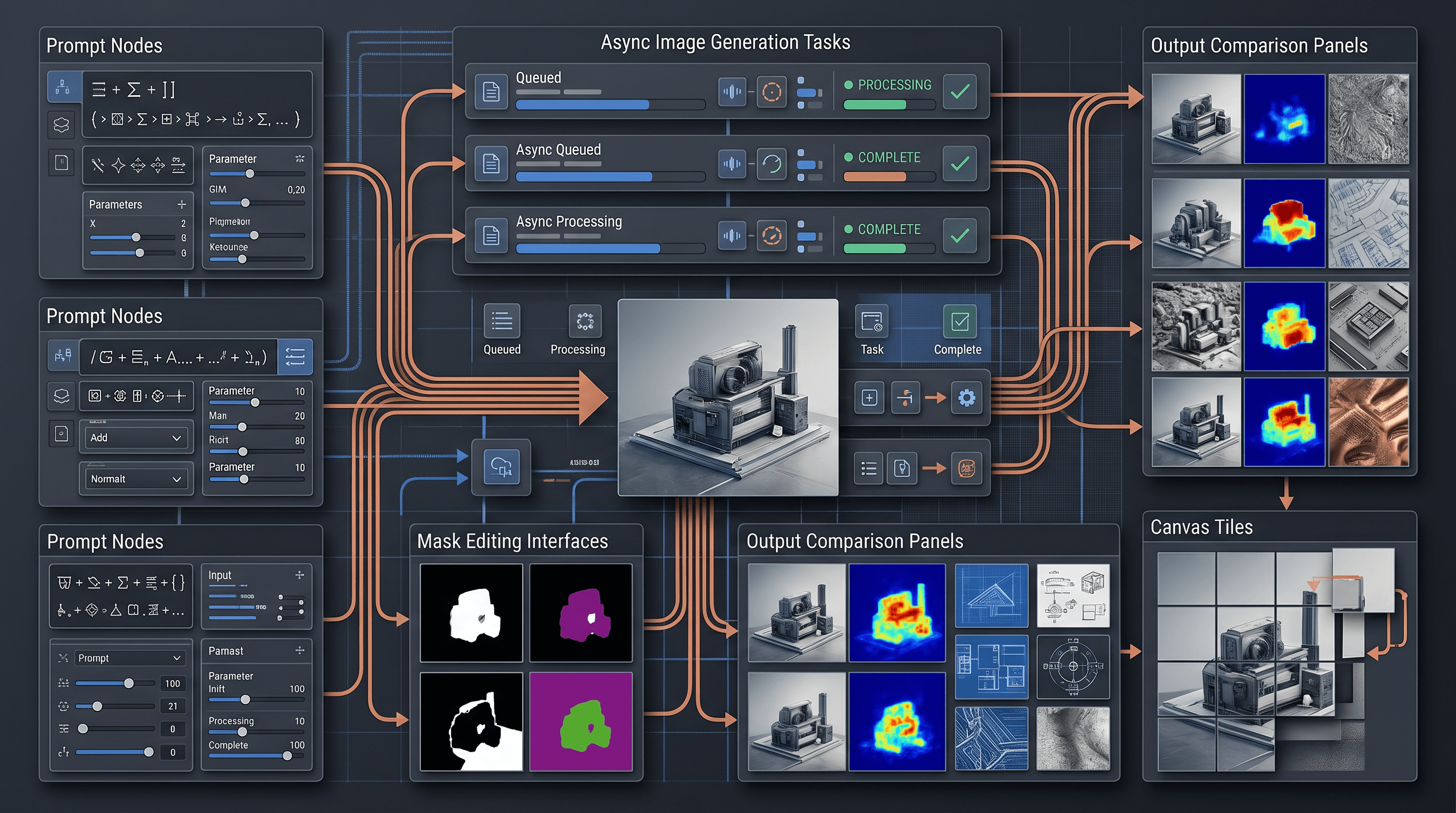The image size is (1456, 813).
Task: Click the orange target icon in the lower action row
Action: pyautogui.click(x=967, y=468)
